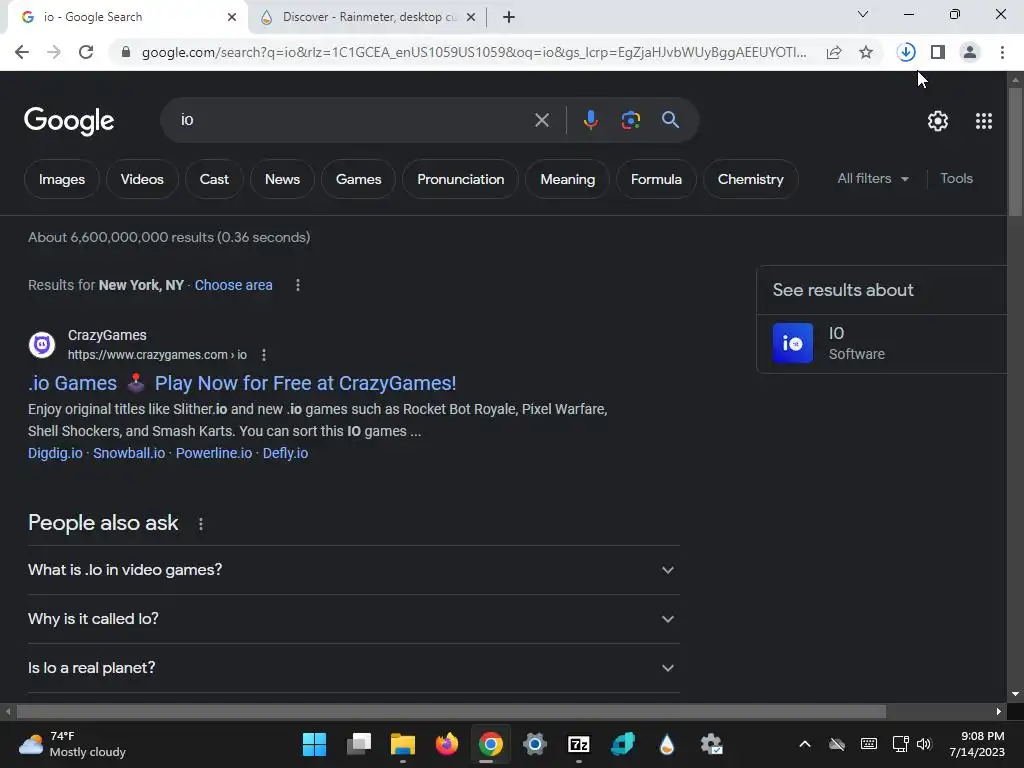Expand 'Is Io a real planet?'

(x=354, y=668)
